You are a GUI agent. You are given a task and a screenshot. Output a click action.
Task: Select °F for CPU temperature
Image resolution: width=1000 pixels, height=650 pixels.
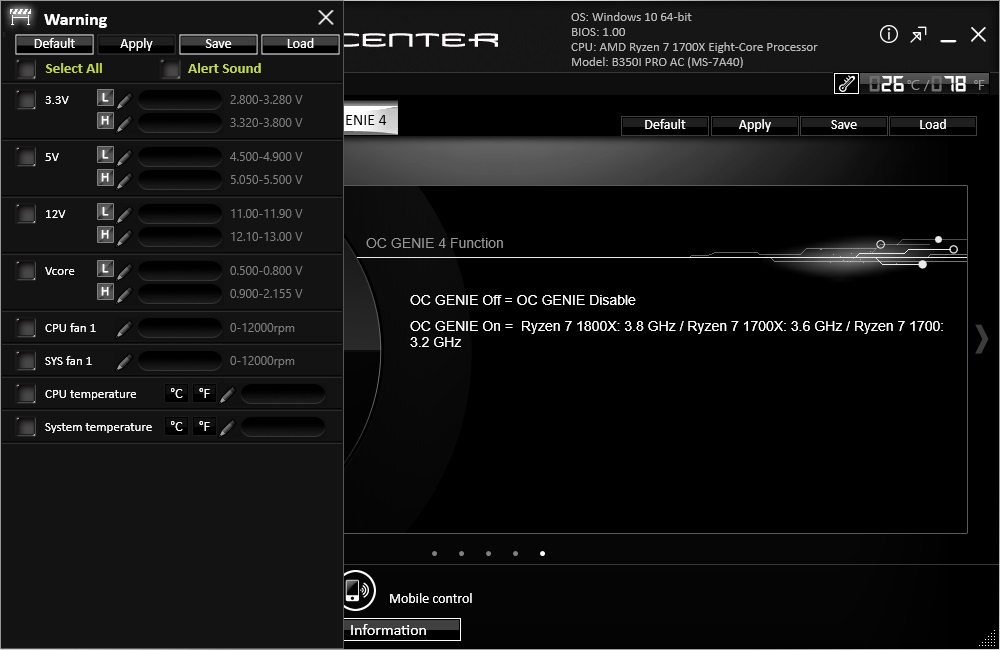pos(204,394)
